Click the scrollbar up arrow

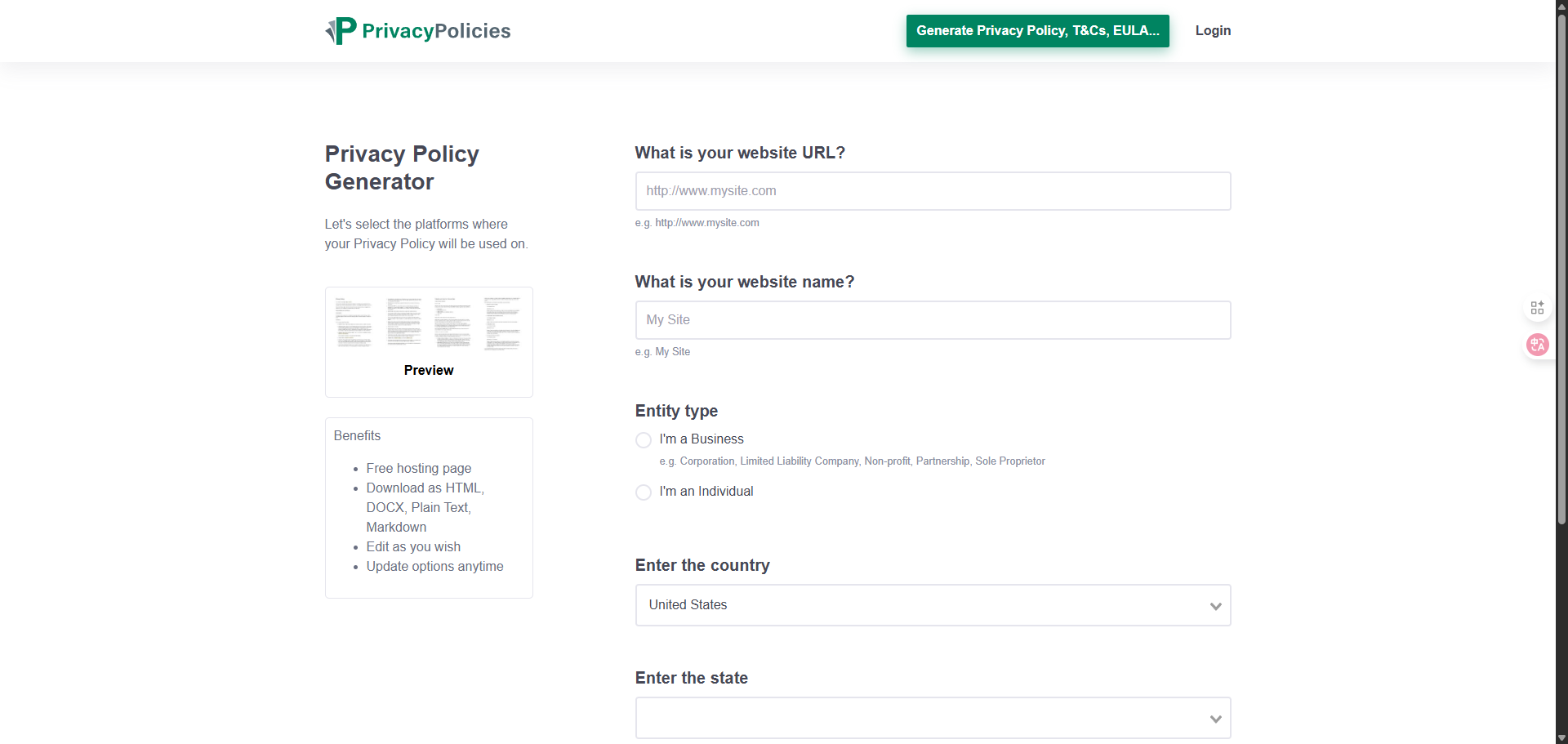point(1561,7)
